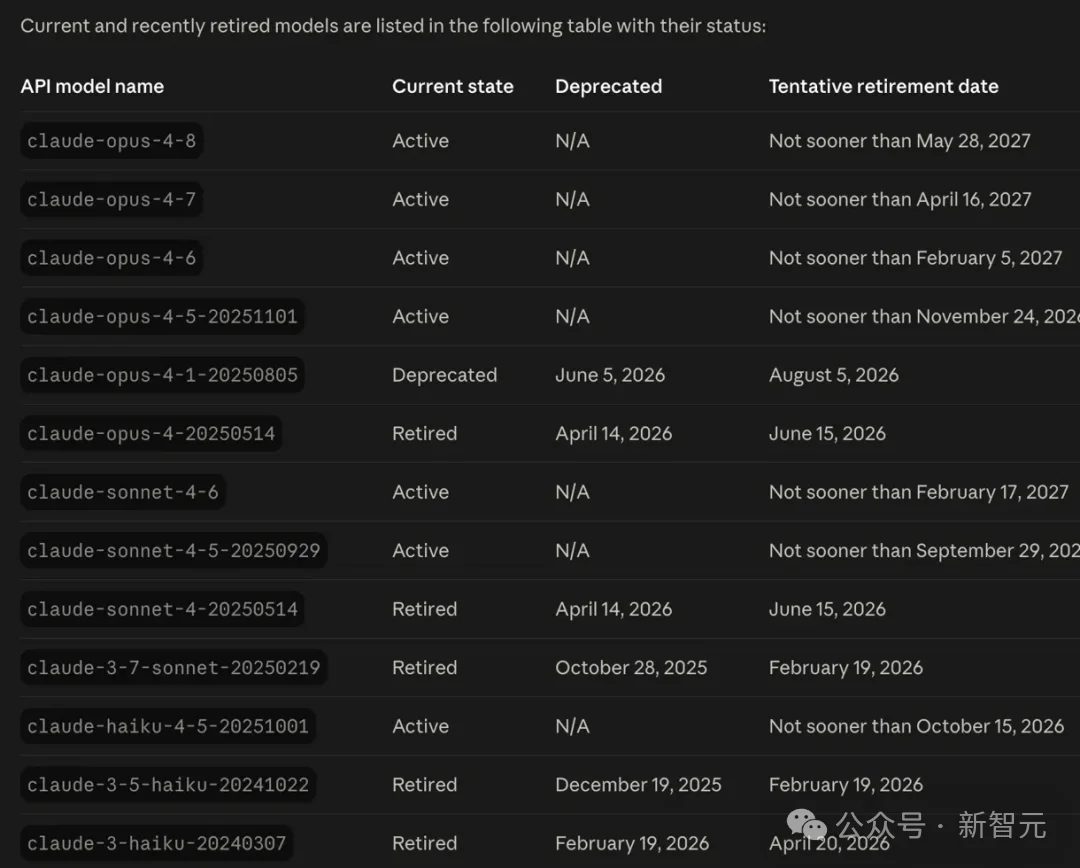1080x868 pixels.
Task: Click December 19, 2025 deprecation date
Action: coord(638,785)
